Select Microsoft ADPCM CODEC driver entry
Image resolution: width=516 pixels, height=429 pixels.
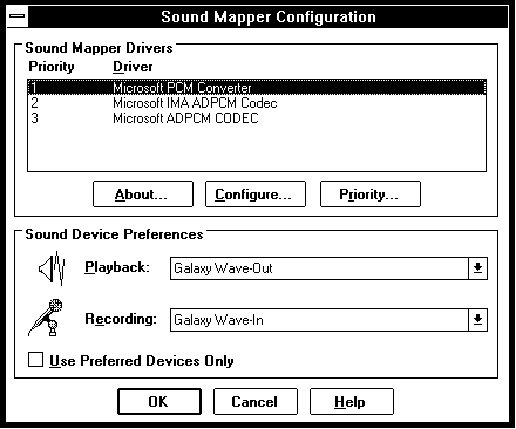[257, 118]
